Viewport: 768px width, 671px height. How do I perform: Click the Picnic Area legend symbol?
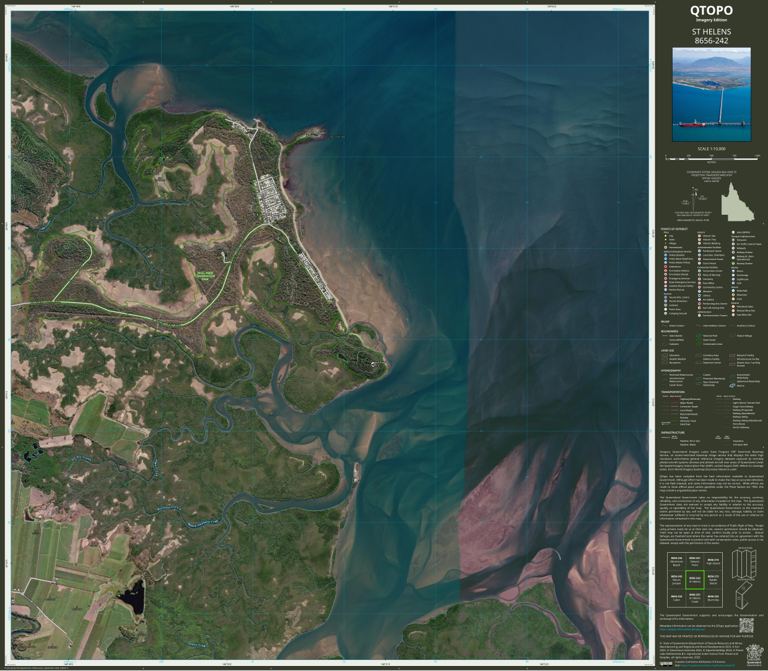[666, 309]
